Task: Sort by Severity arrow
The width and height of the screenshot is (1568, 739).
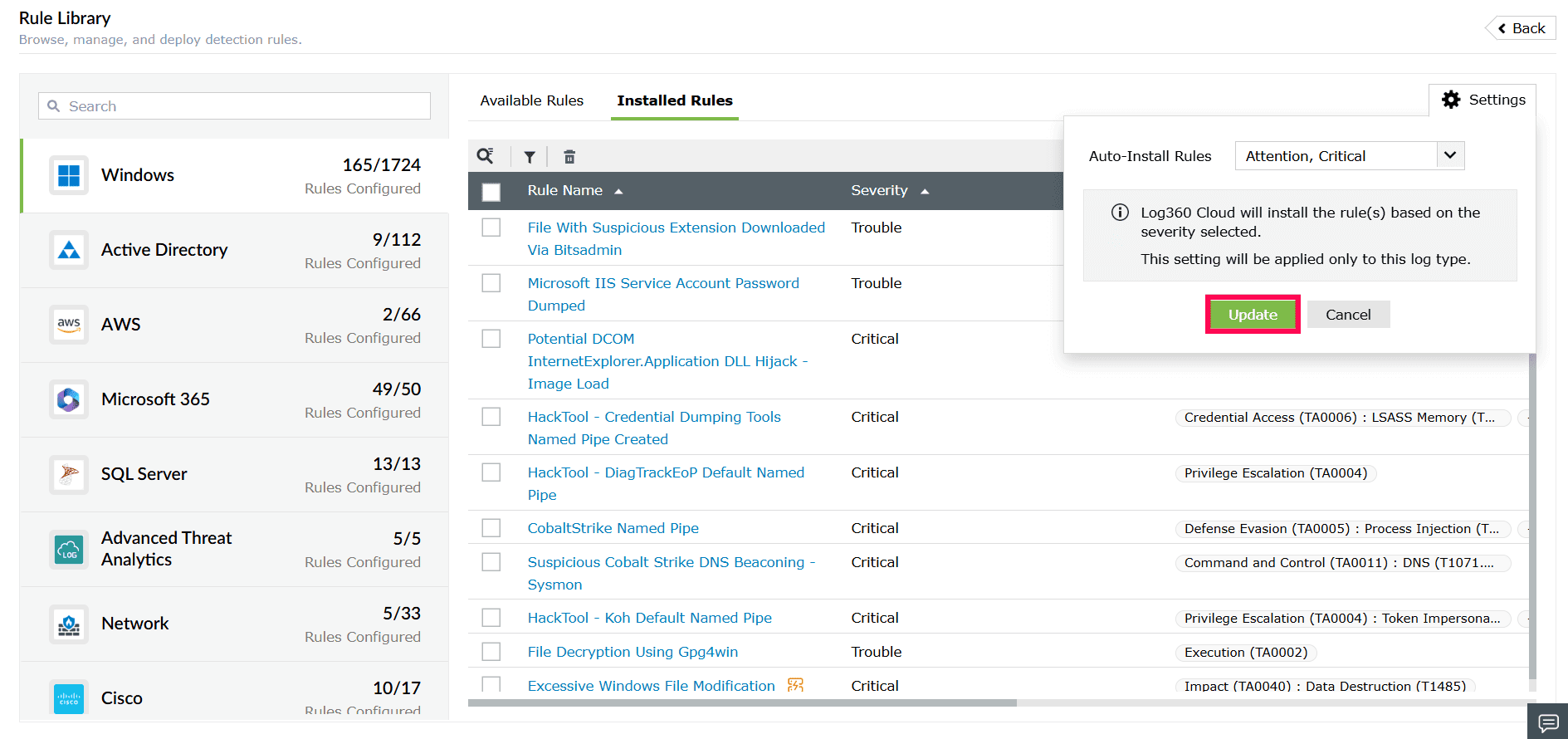Action: (925, 192)
